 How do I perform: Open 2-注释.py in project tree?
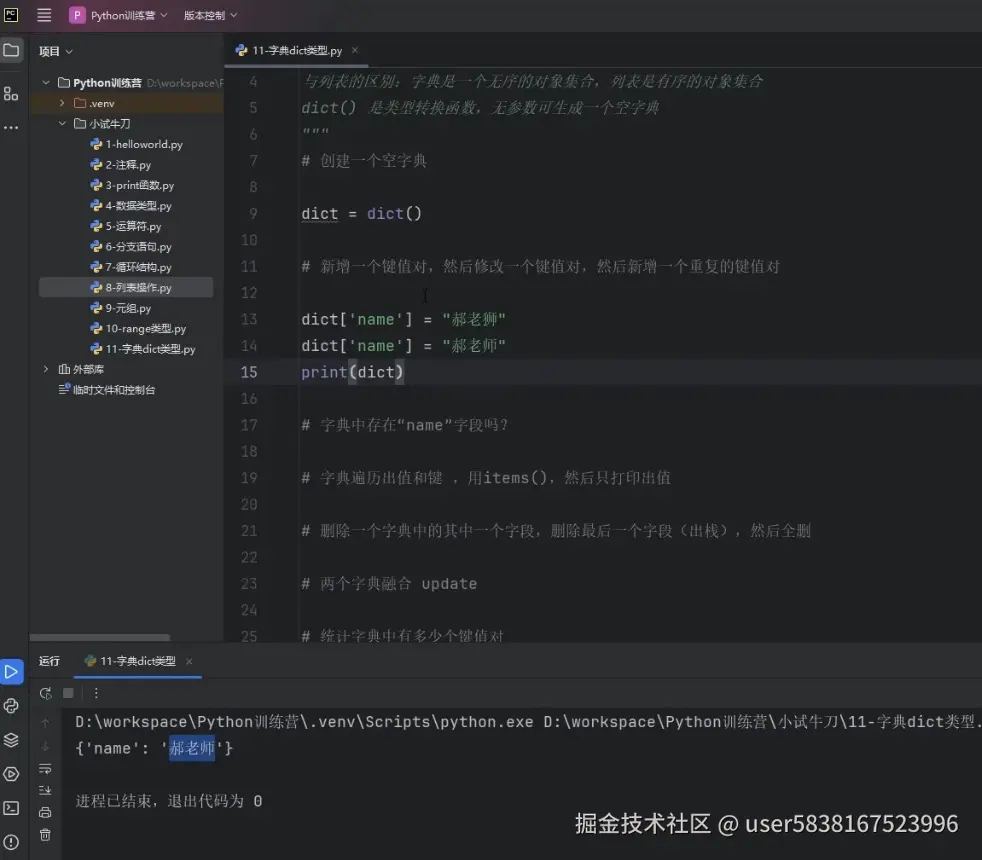(121, 165)
